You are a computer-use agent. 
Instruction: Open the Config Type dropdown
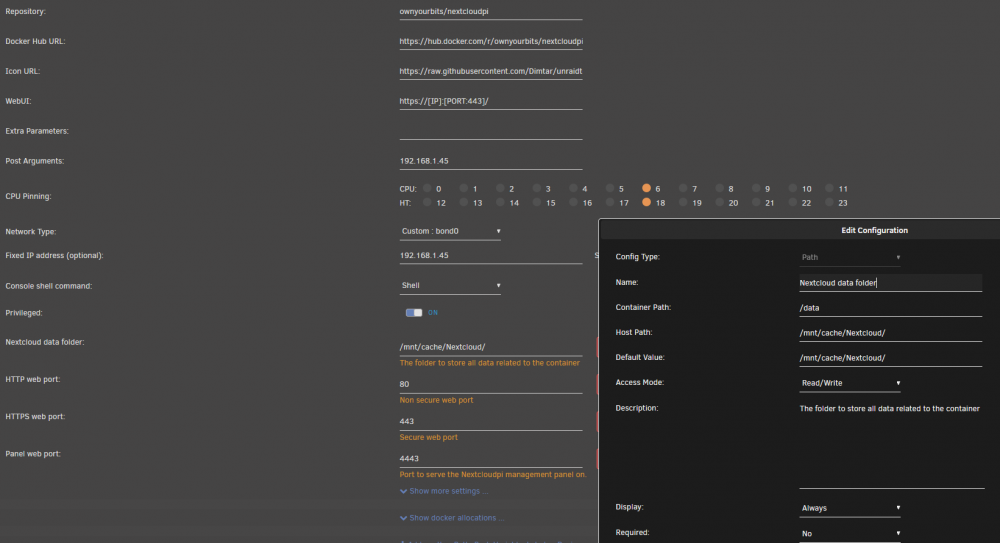point(850,257)
